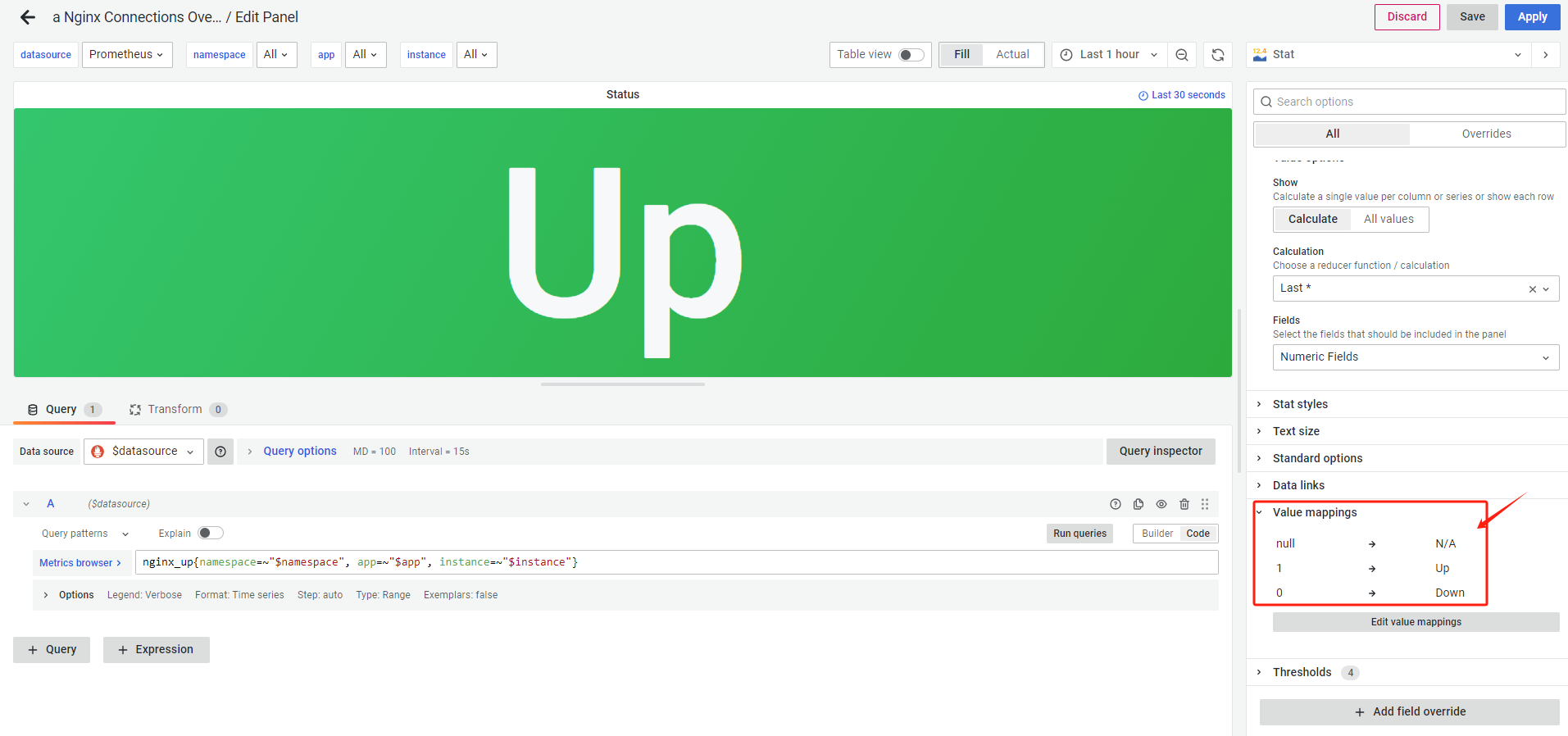
Task: Focus the Search options field
Action: [1409, 102]
